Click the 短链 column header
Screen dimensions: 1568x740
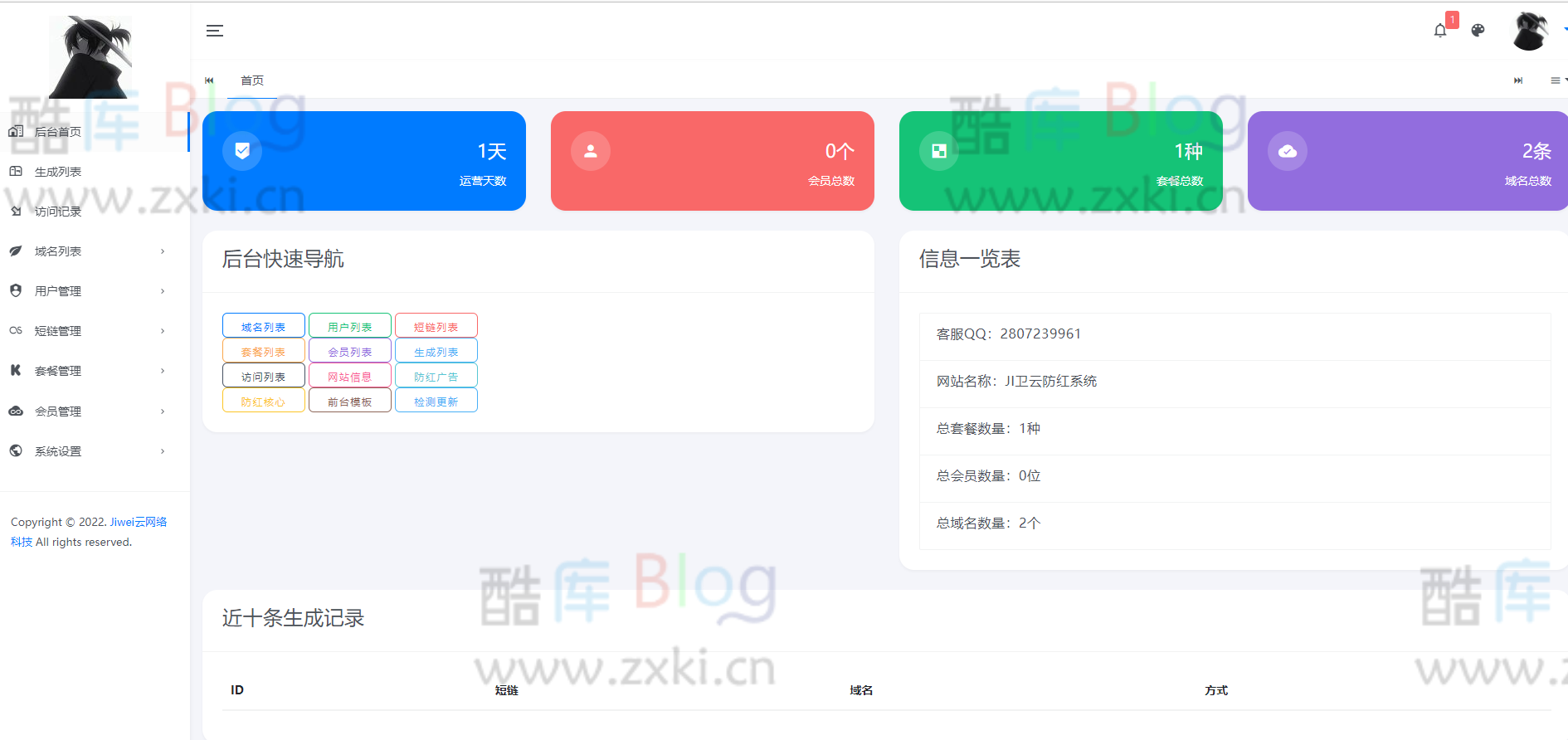point(506,690)
